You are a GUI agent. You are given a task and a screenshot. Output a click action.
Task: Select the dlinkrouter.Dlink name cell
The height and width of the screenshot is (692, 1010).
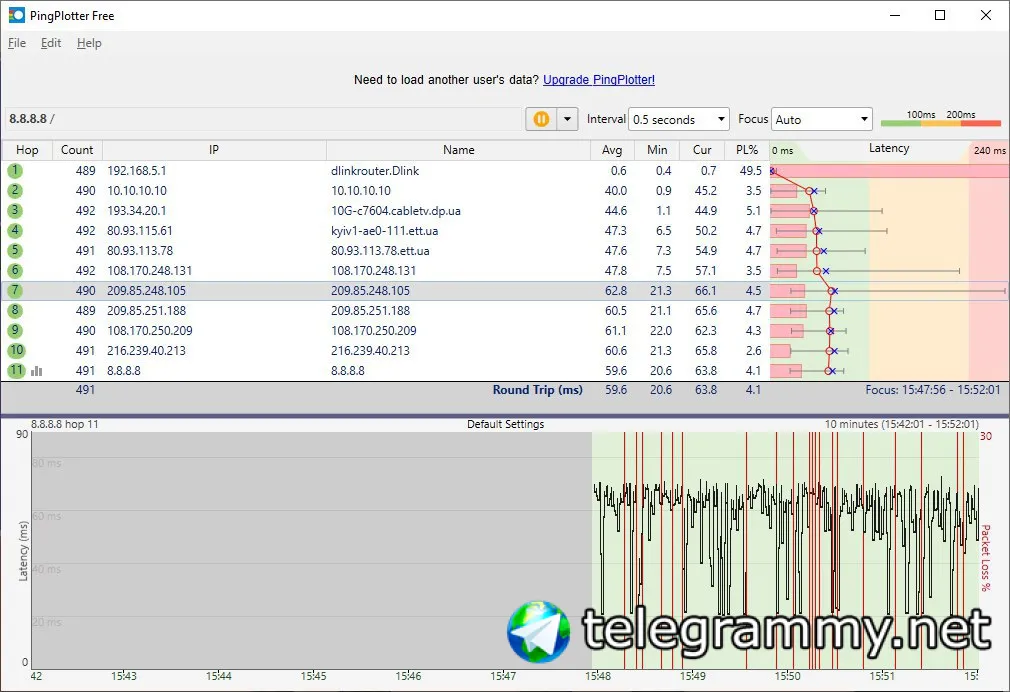(375, 171)
